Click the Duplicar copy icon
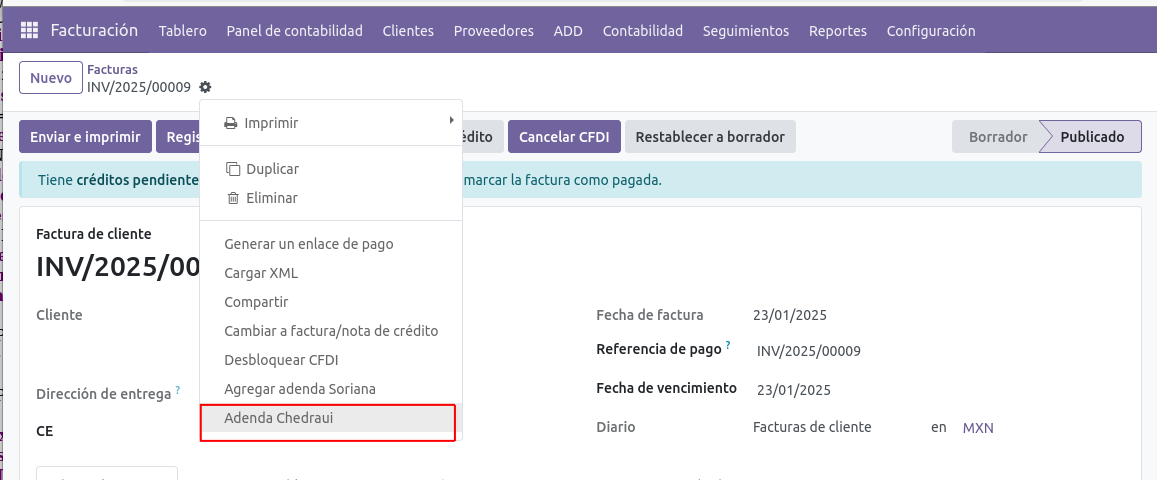The image size is (1157, 480). [x=233, y=169]
